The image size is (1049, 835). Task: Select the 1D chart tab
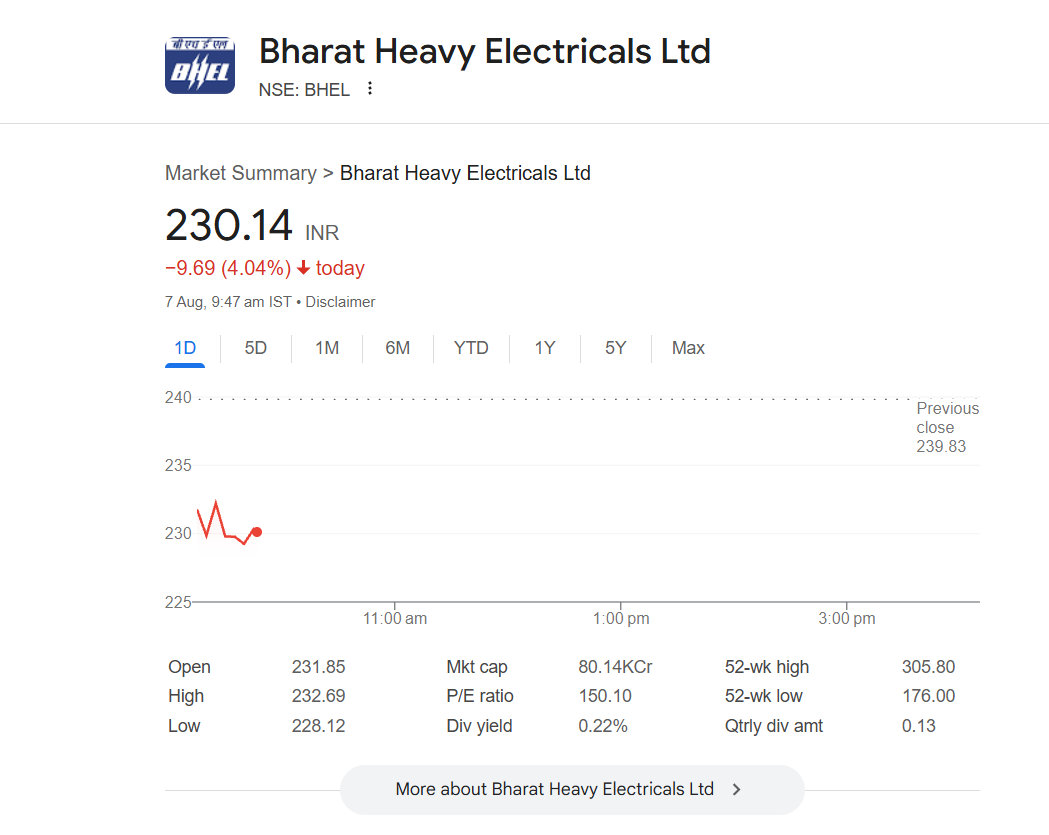185,348
